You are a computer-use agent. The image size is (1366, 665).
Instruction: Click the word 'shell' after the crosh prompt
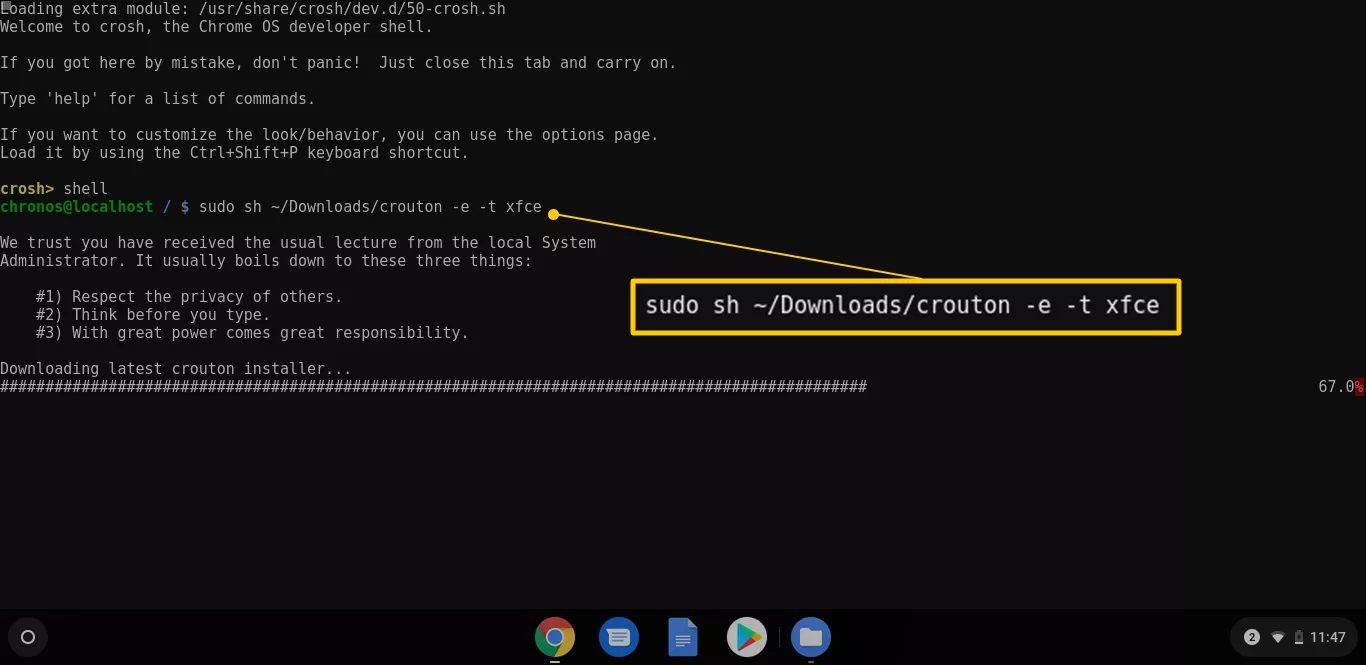[85, 189]
